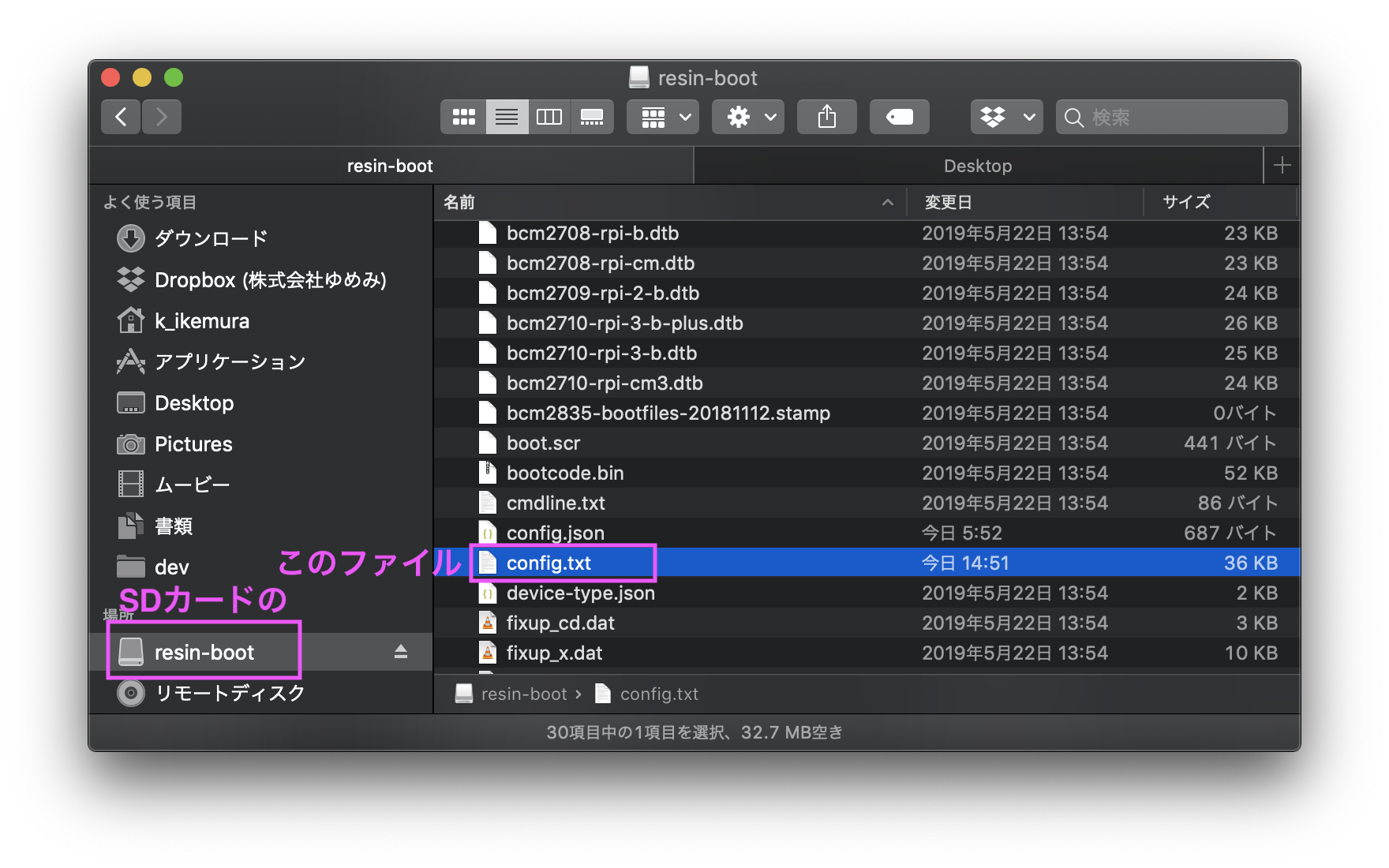Select file bcm2708-rpi-b.dtb

(867, 234)
